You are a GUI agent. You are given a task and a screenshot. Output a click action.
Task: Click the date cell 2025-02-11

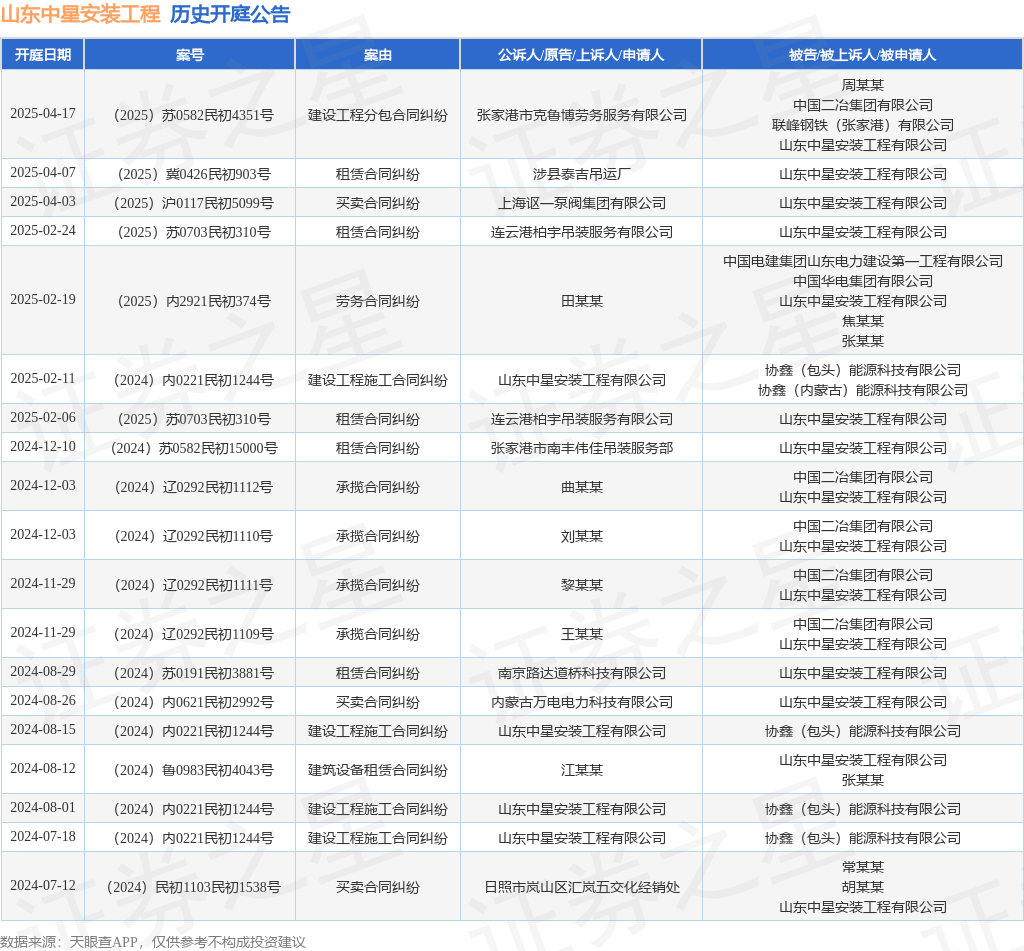43,379
